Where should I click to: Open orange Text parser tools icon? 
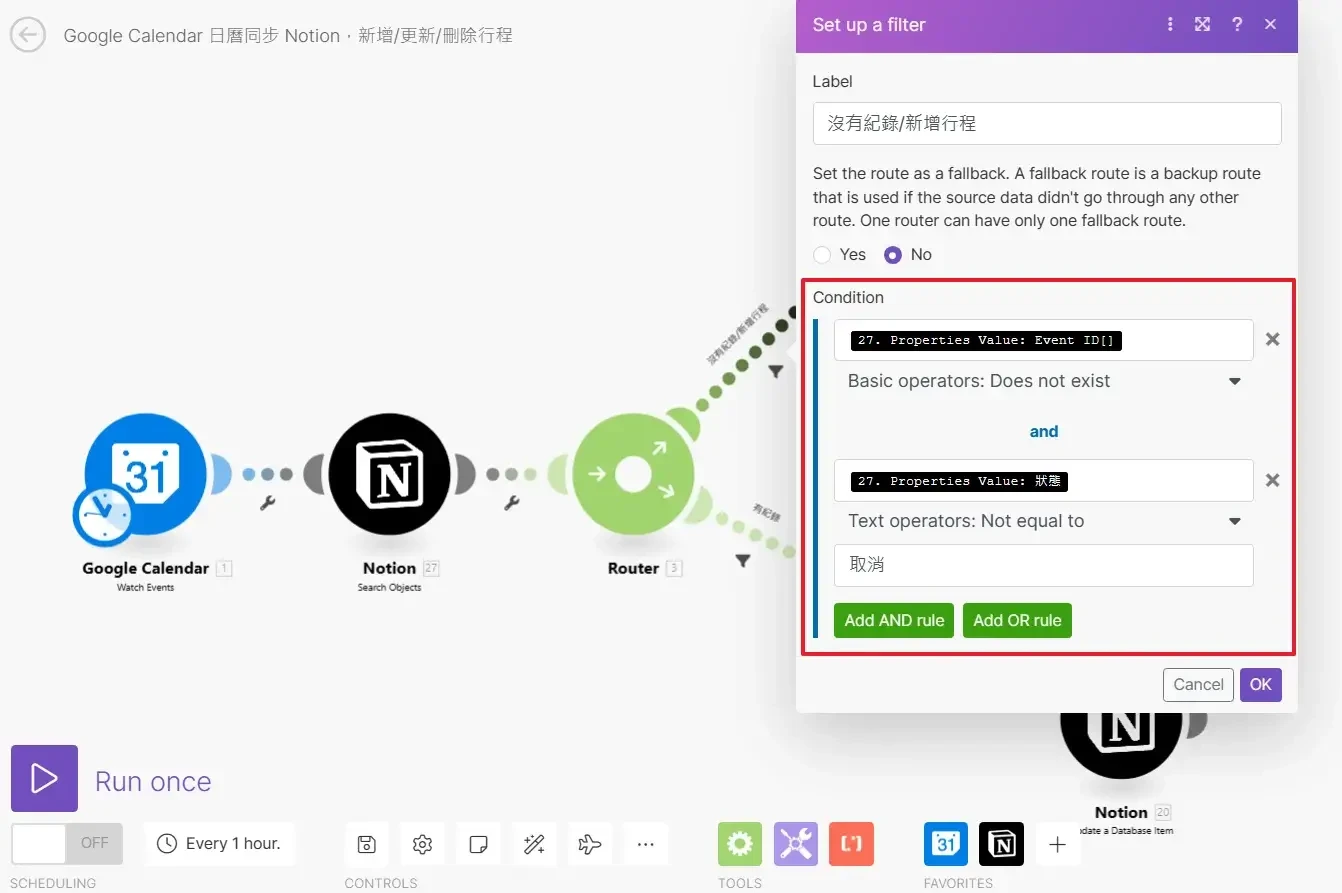tap(852, 844)
